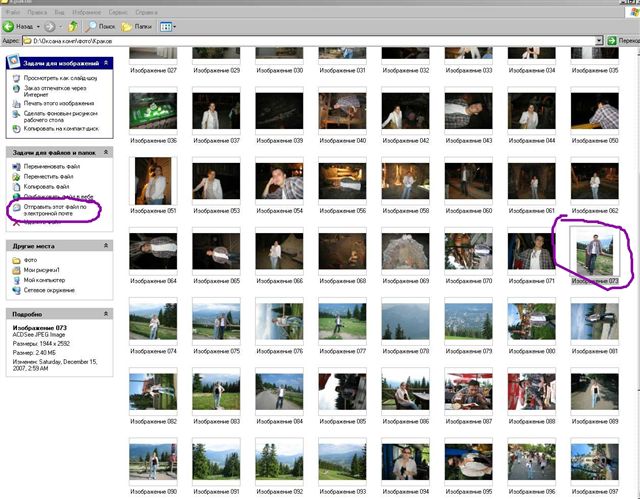640x499 pixels.
Task: Click file name label Изображение 085
Action: coord(342,421)
